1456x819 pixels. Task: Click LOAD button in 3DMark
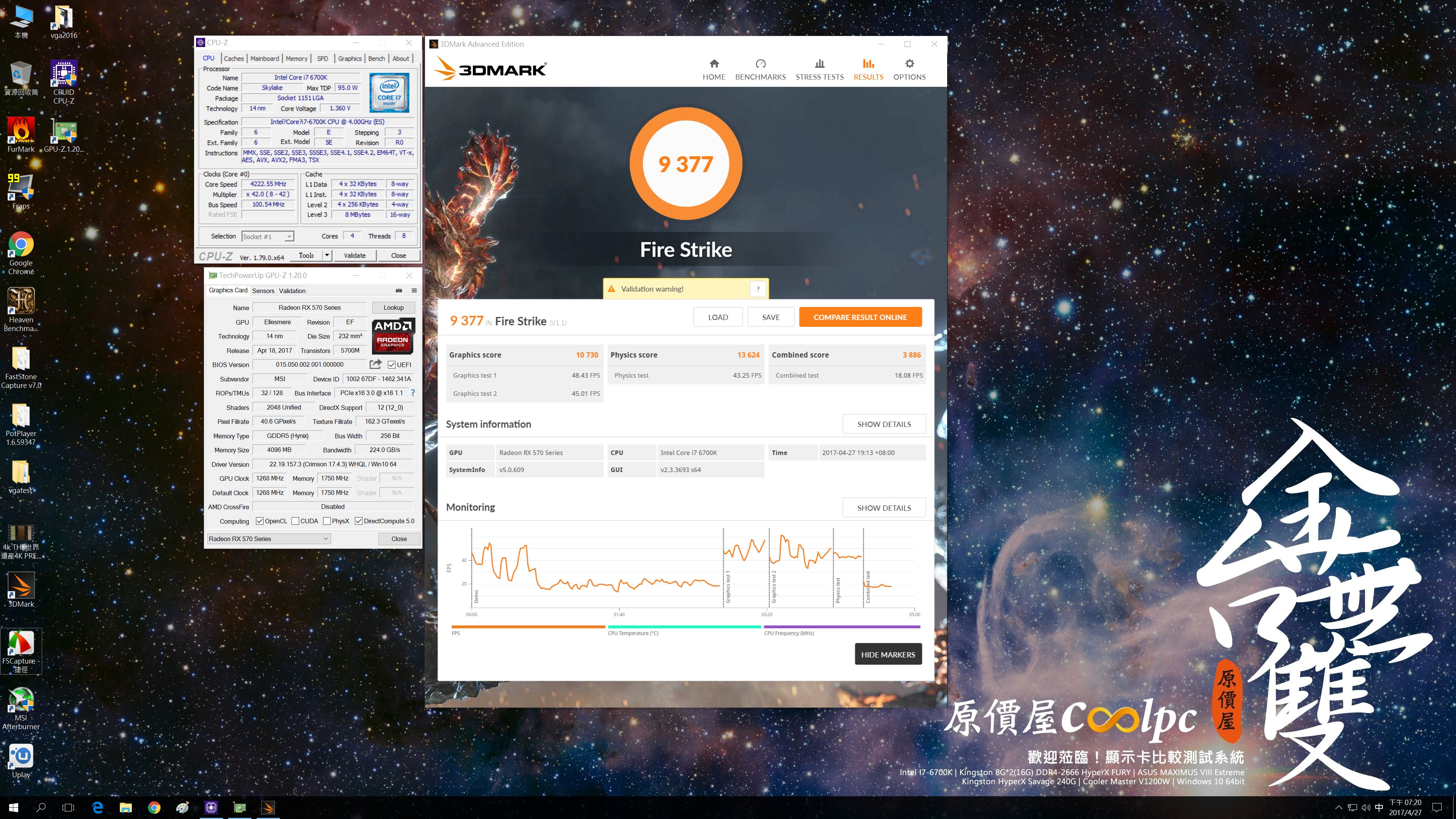pyautogui.click(x=718, y=317)
